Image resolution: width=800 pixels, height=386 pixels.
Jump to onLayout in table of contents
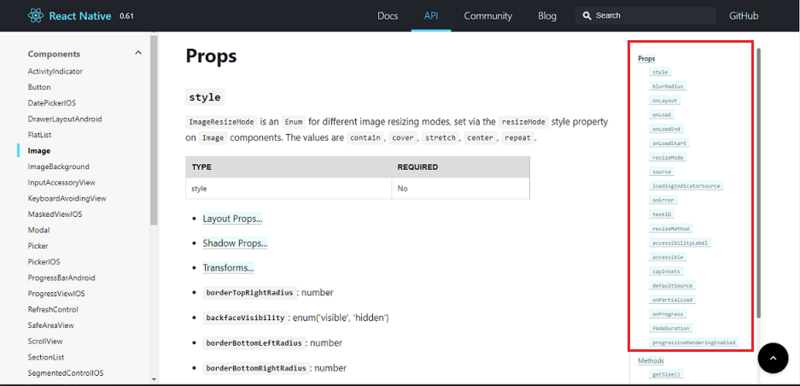(x=665, y=101)
